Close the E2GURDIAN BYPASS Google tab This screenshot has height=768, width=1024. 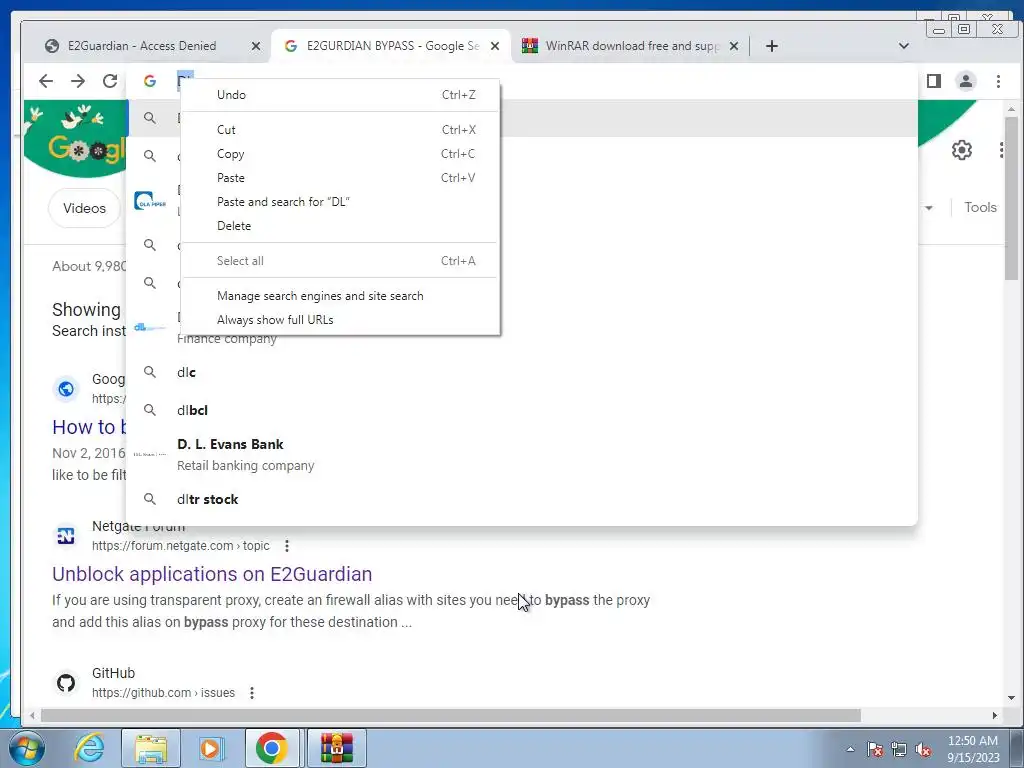pos(495,46)
